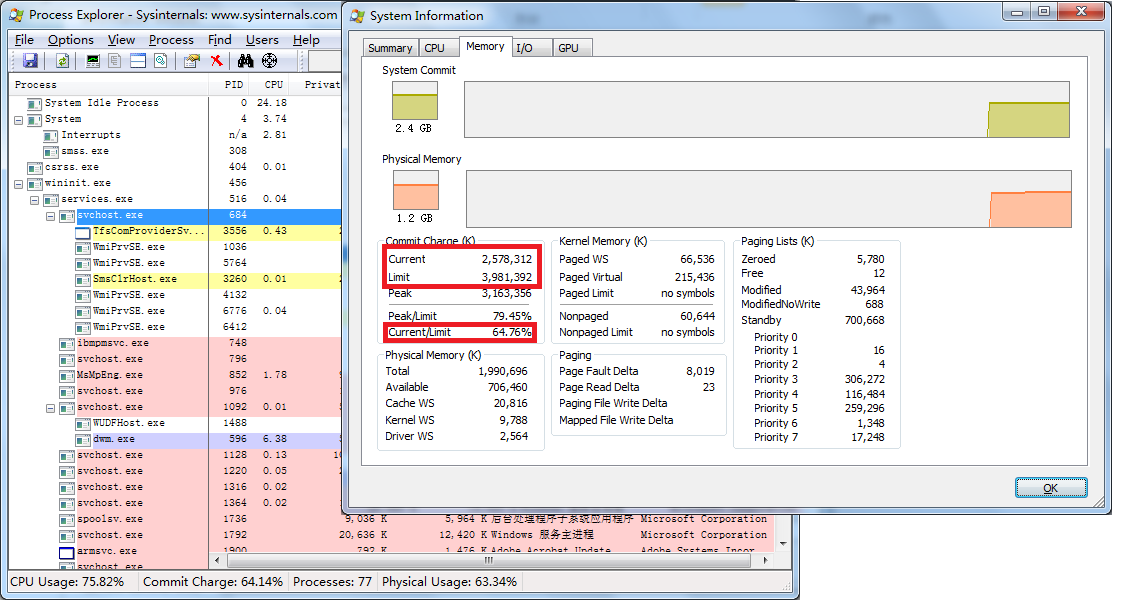1121x600 pixels.
Task: Select the WmiPrvSE.exe PID 6776 row
Action: pyautogui.click(x=175, y=311)
